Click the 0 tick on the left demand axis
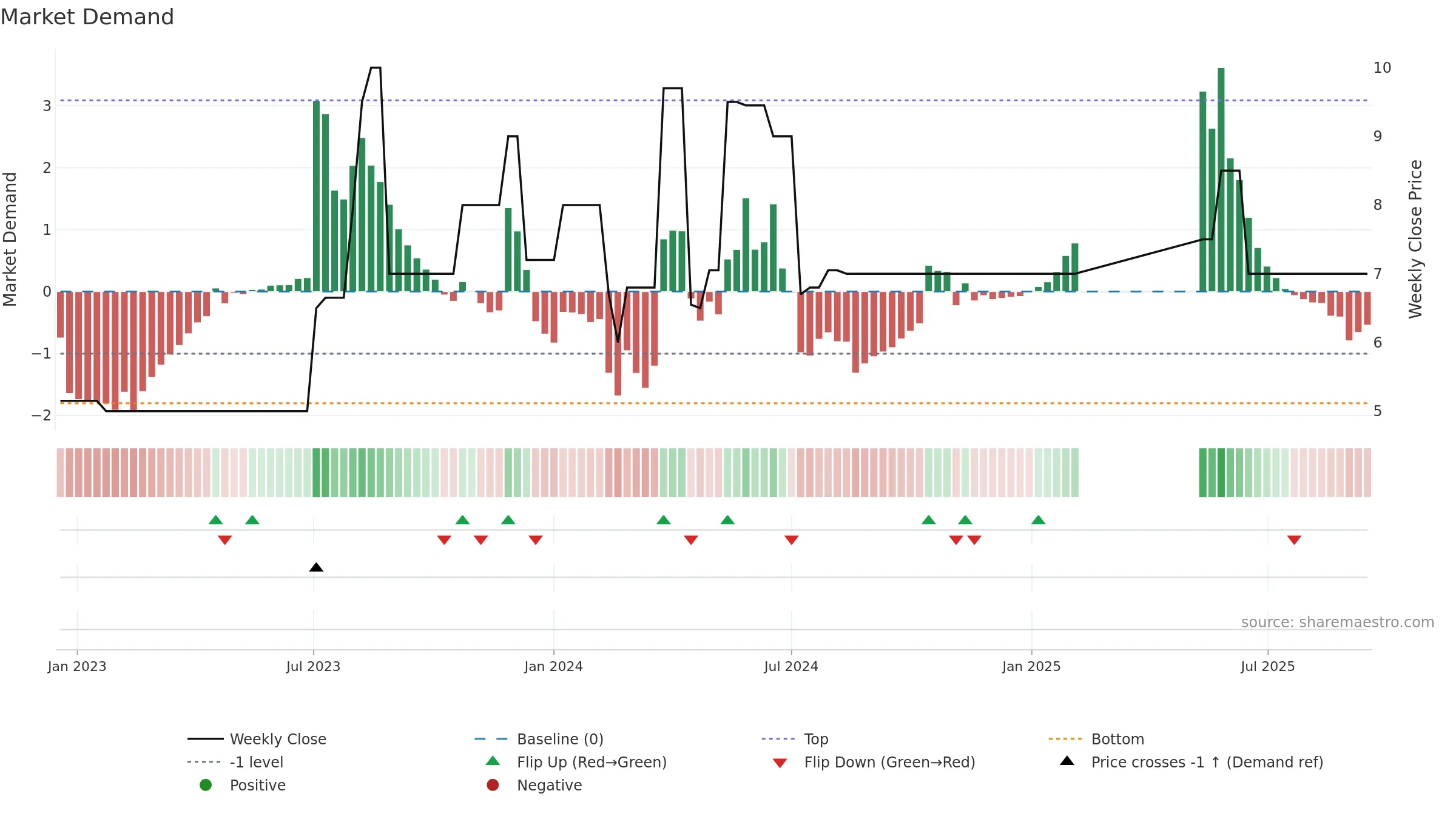Viewport: 1456px width, 819px height. pyautogui.click(x=47, y=292)
